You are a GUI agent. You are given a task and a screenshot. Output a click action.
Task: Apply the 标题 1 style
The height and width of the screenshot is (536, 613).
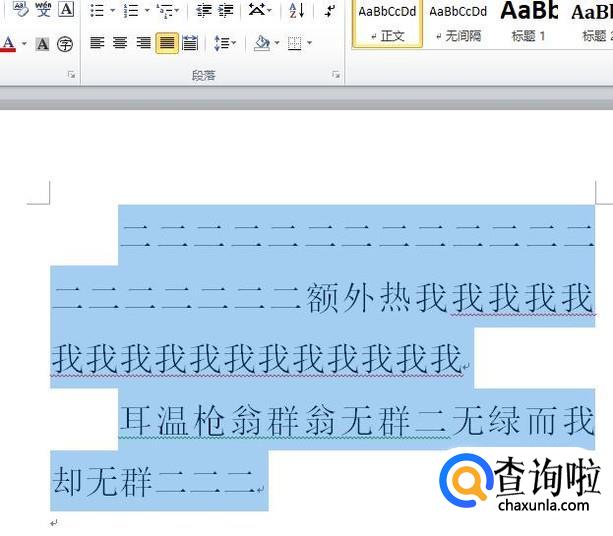click(528, 22)
